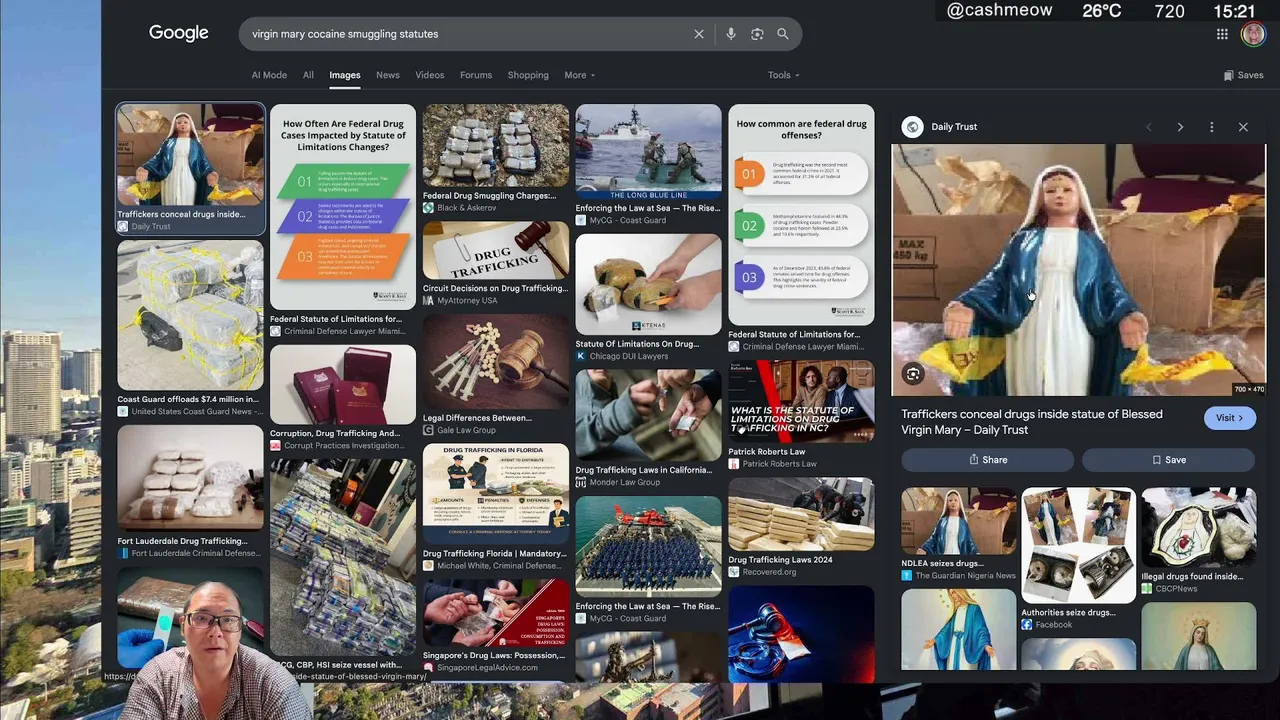This screenshot has width=1280, height=720.
Task: Open the Tools filter options
Action: (784, 75)
